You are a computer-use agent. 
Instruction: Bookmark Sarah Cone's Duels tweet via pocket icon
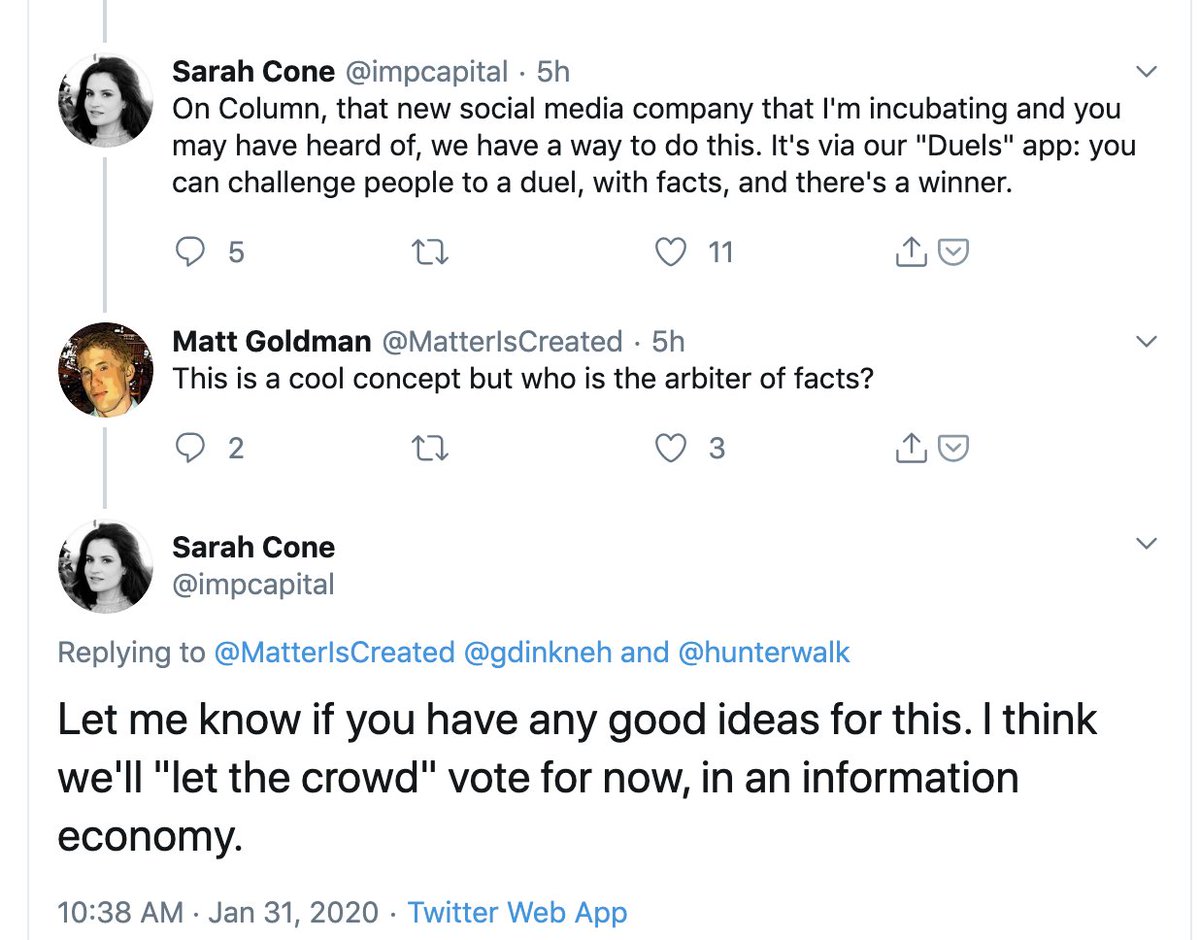(956, 253)
